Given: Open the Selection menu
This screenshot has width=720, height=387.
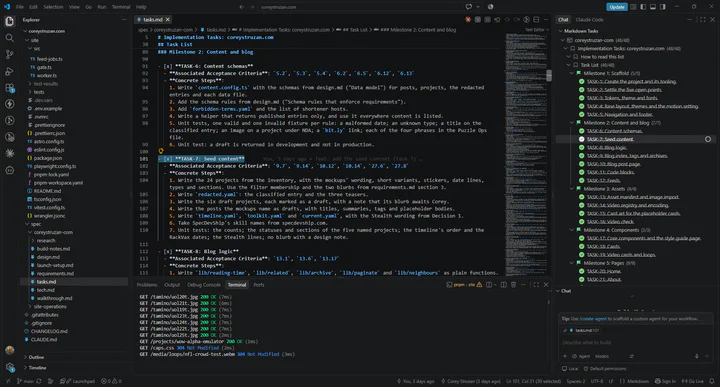Looking at the screenshot, I should pyautogui.click(x=53, y=7).
